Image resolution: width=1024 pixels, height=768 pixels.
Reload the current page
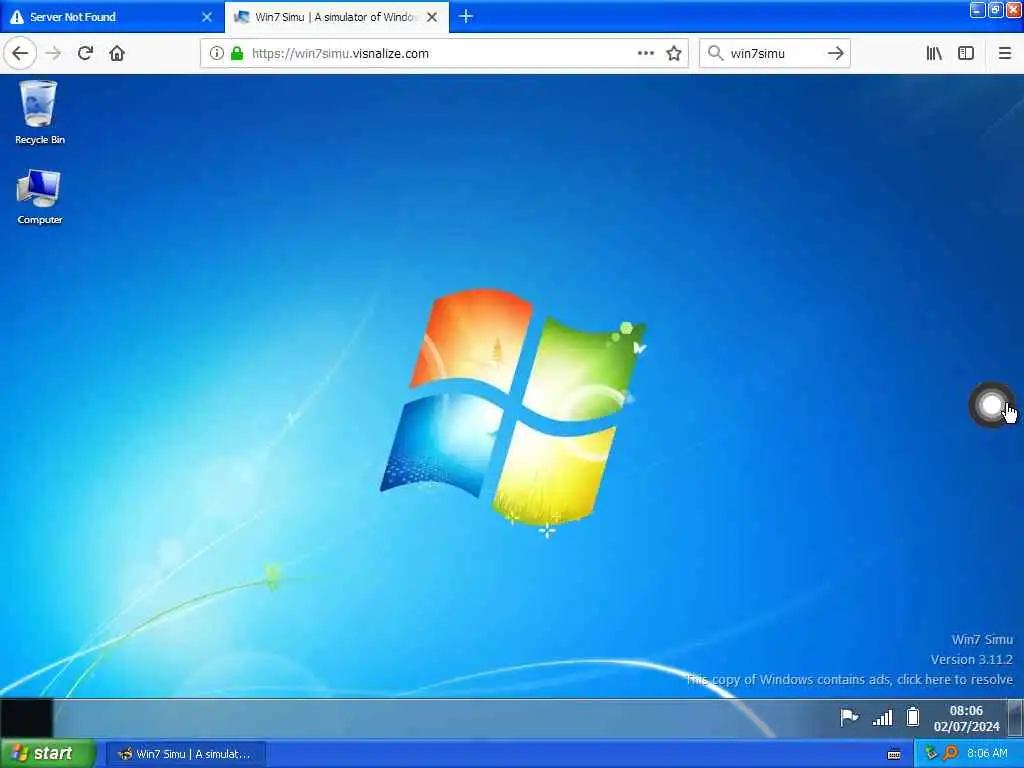tap(85, 54)
